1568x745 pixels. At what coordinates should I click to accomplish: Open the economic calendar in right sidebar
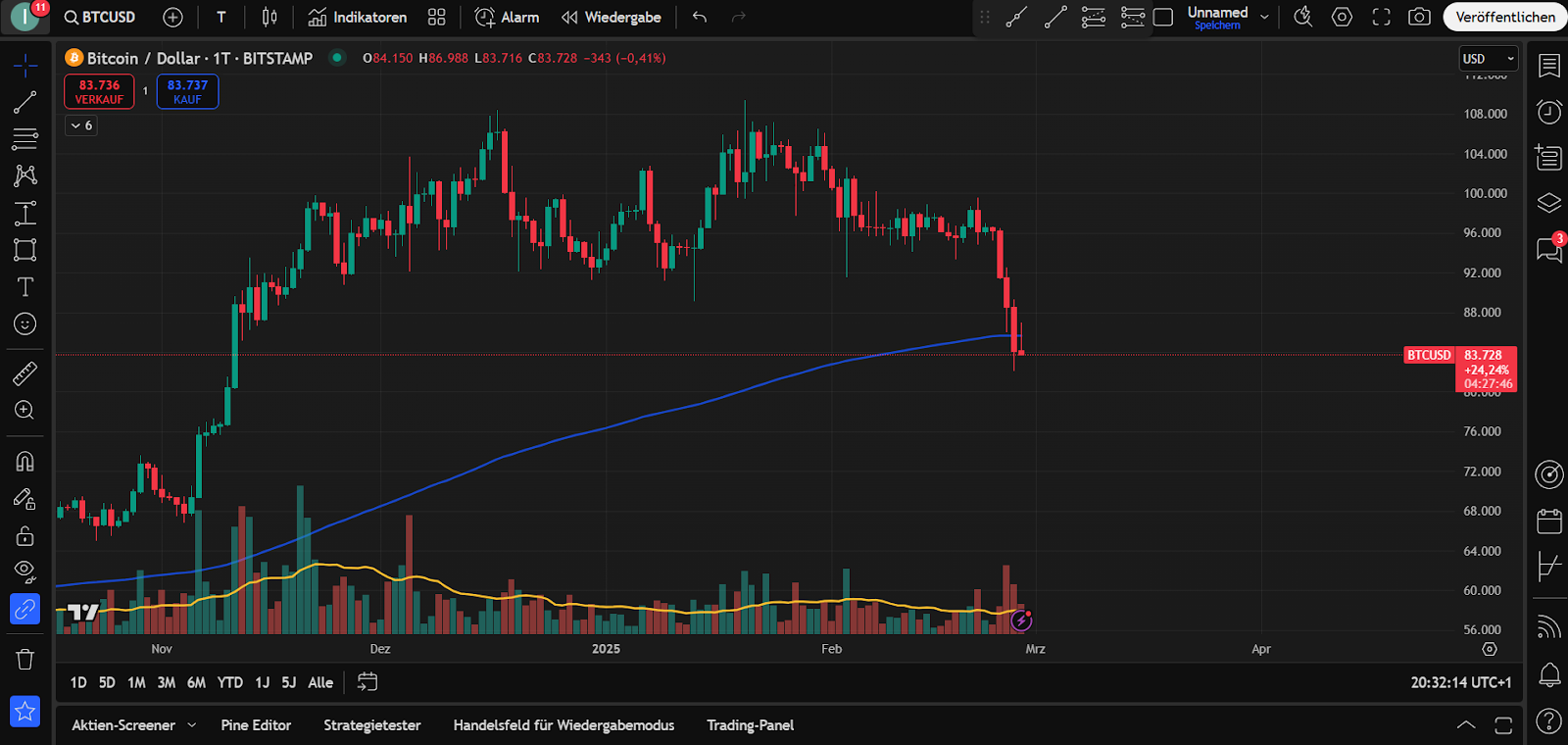(x=1549, y=521)
